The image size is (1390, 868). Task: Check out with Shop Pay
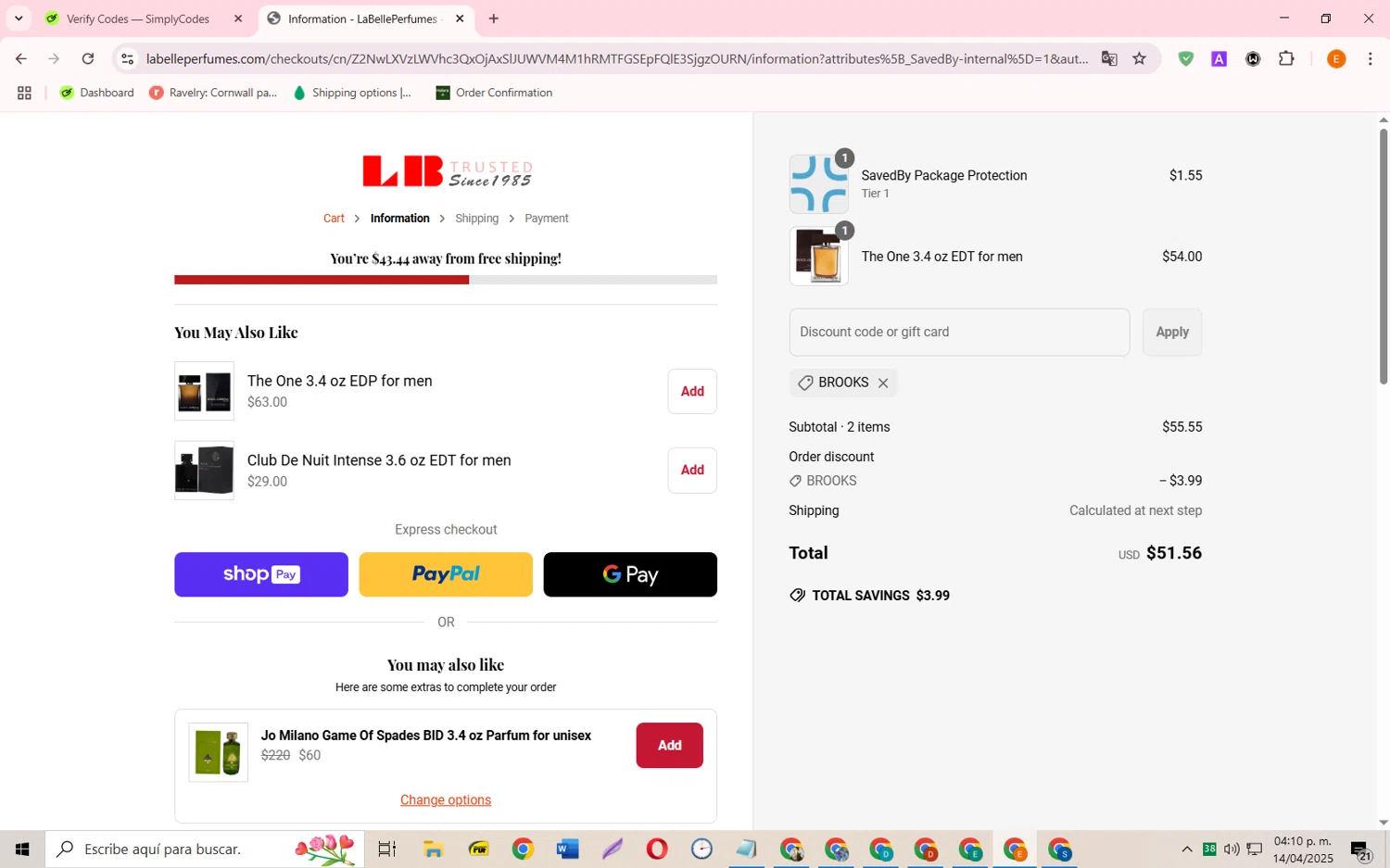[261, 574]
